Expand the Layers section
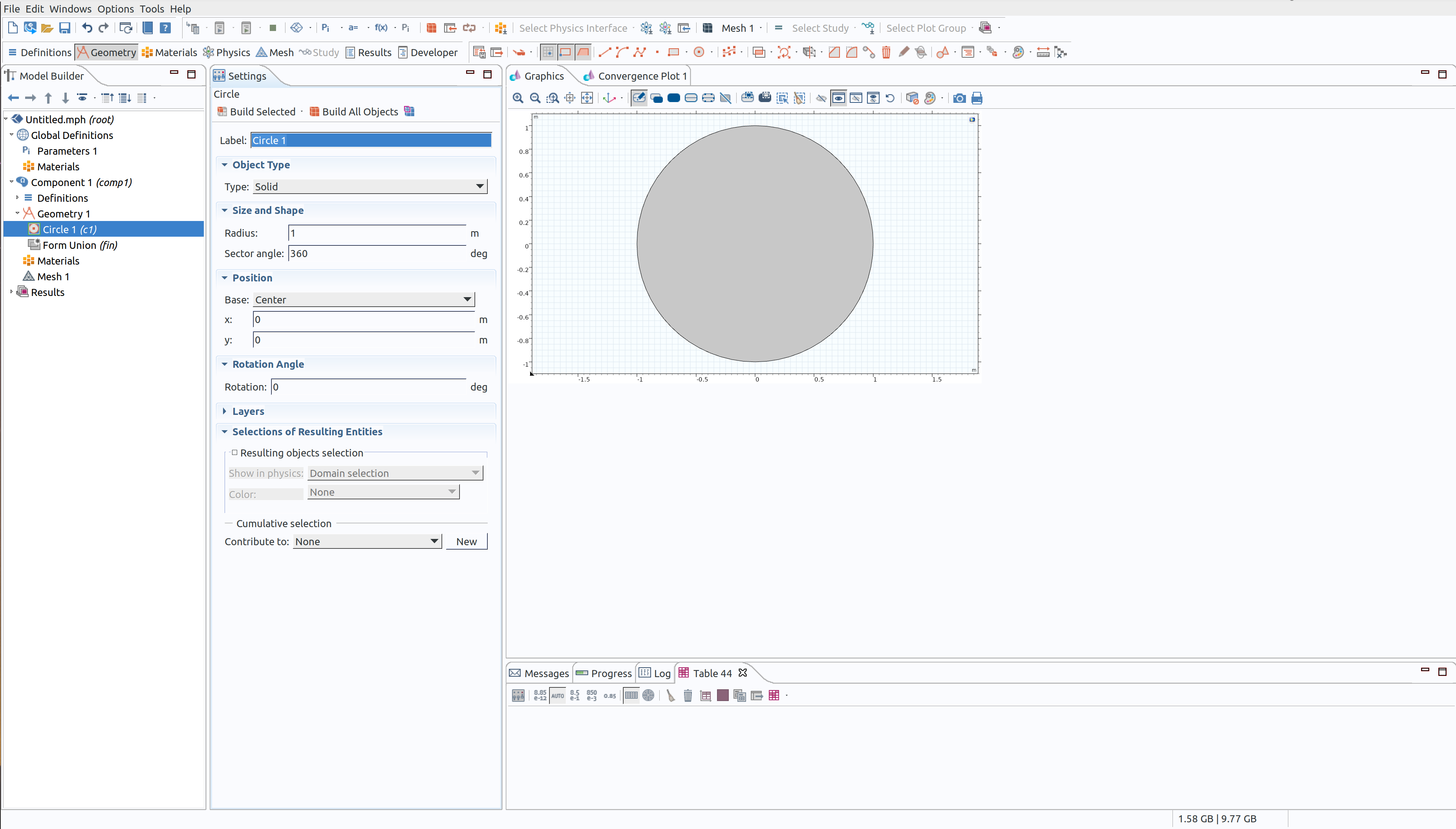The image size is (1456, 829). [248, 411]
